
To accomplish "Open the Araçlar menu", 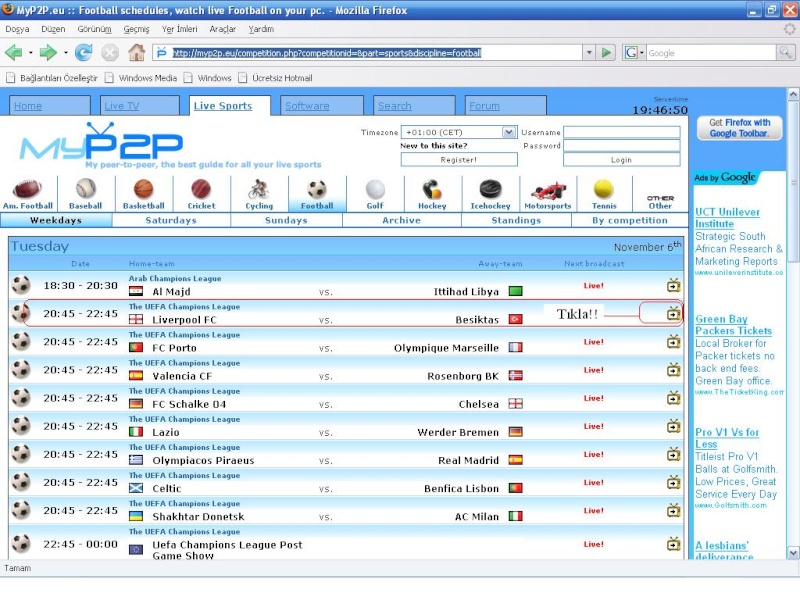I will [x=222, y=29].
